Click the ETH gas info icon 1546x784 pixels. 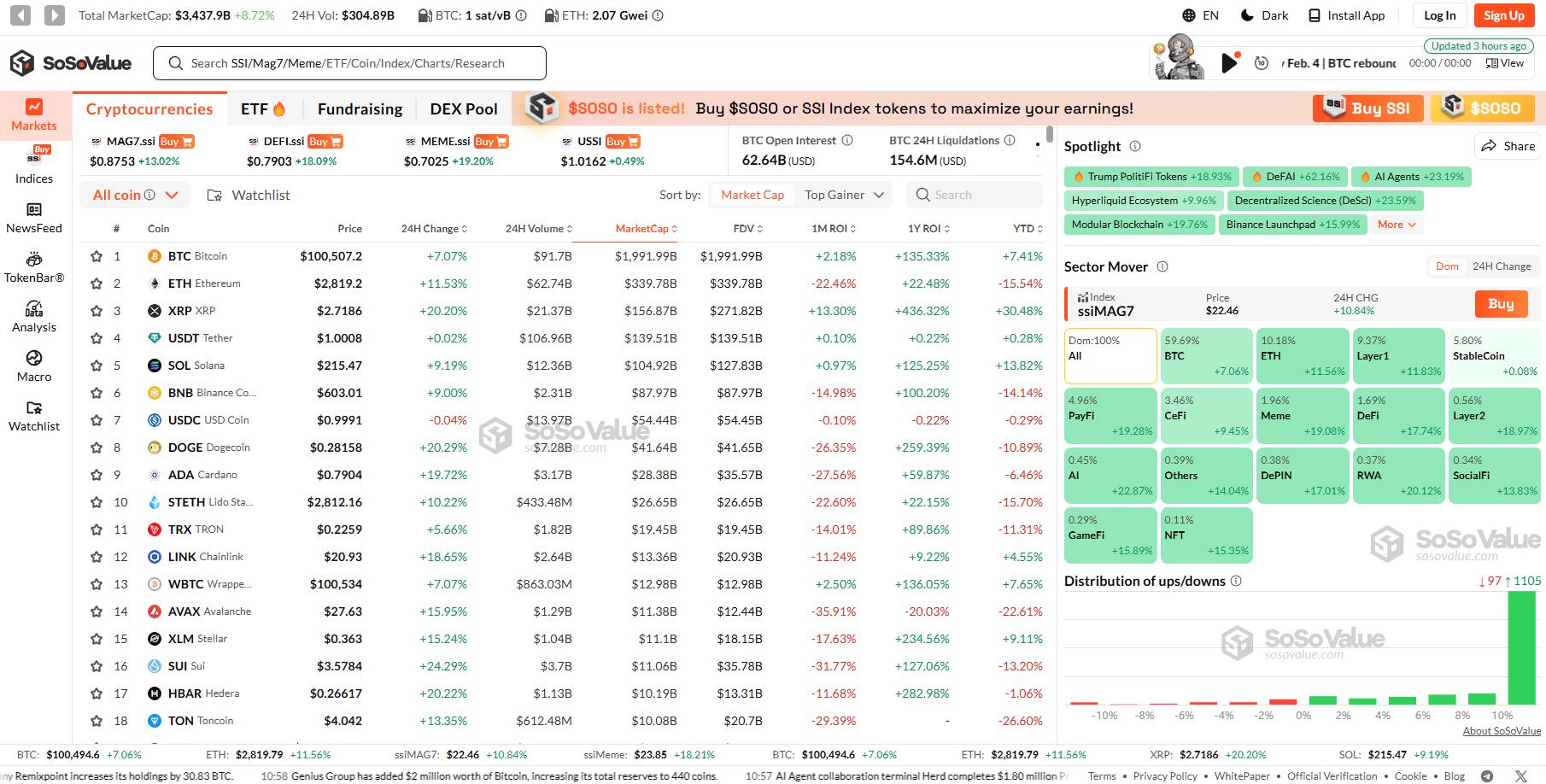click(x=658, y=15)
